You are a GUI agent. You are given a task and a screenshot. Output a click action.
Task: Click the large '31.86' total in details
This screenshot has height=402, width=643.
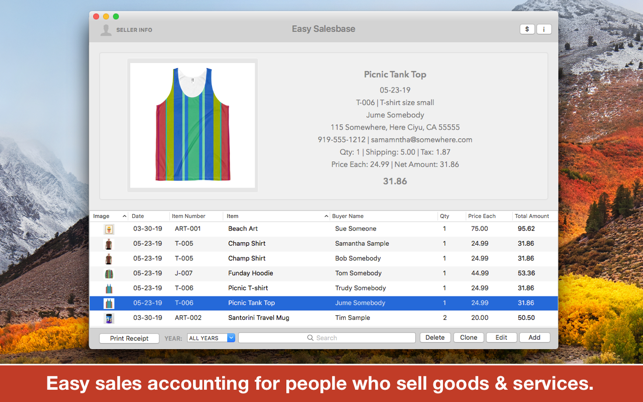pos(395,181)
